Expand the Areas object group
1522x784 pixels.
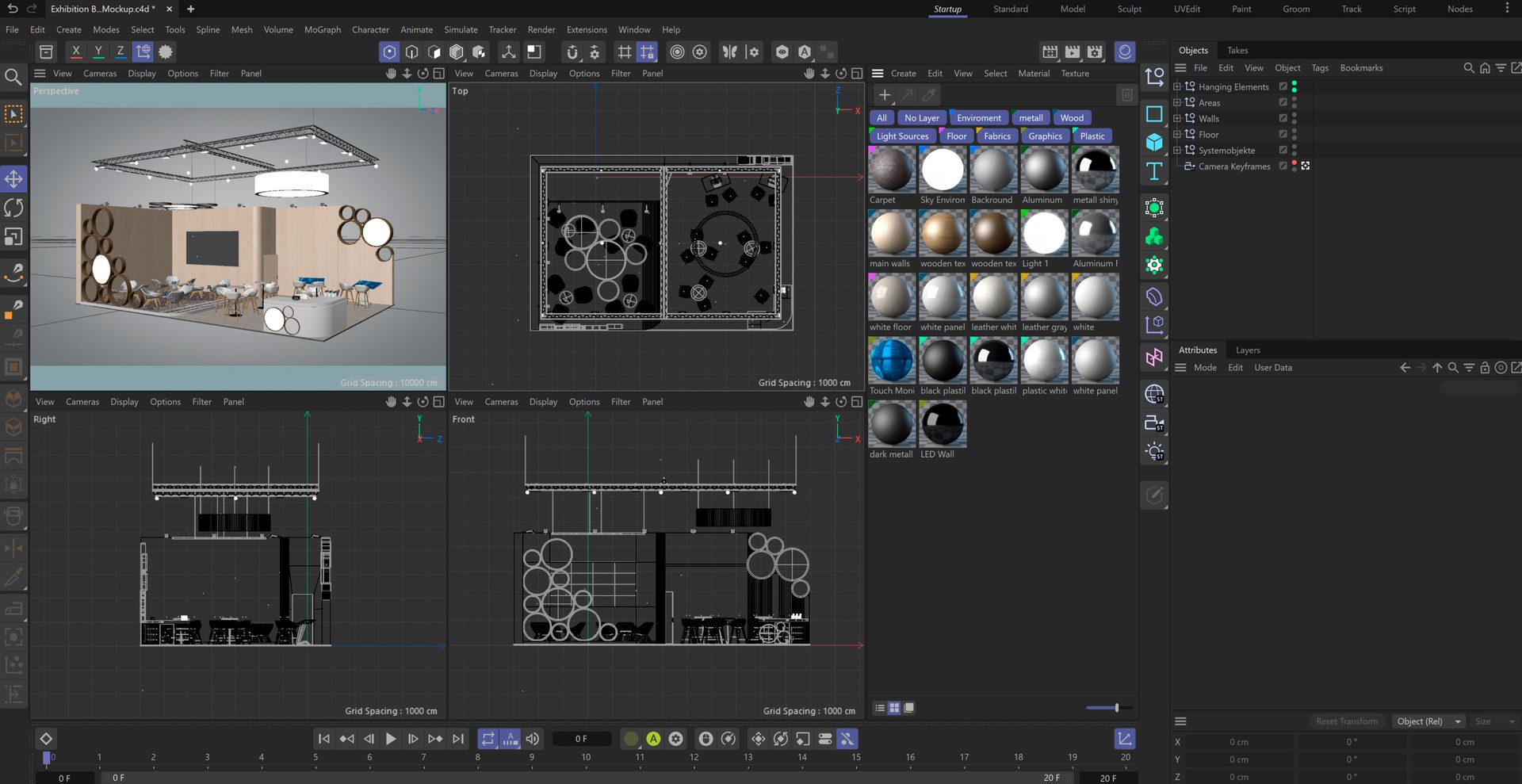1177,102
